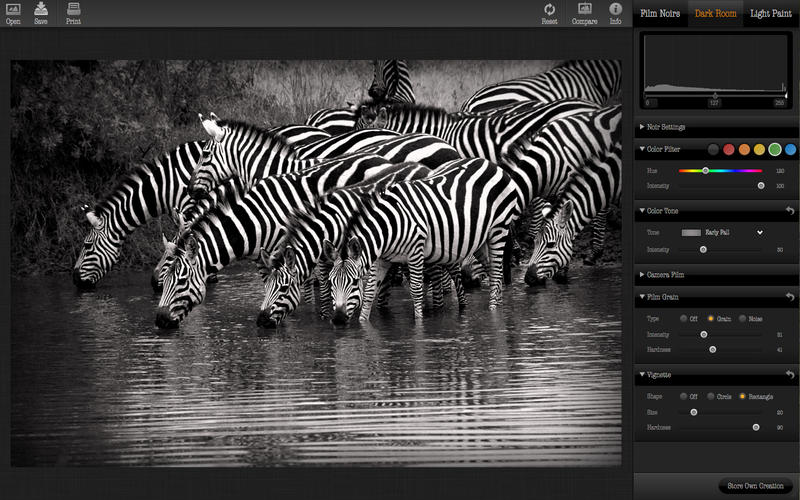Turn Film Grain type Off
This screenshot has width=800, height=500.
[x=684, y=318]
